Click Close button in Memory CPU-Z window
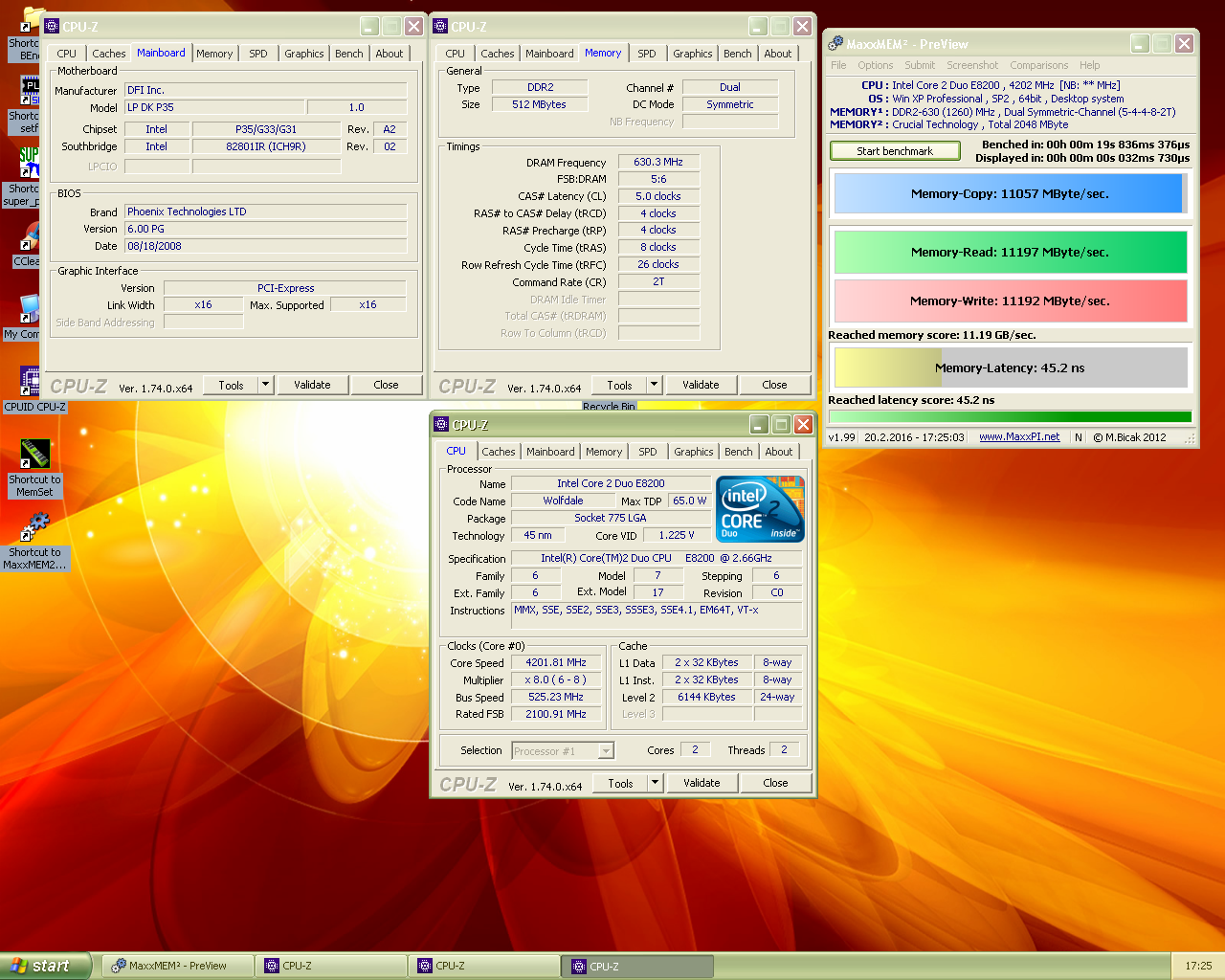Image resolution: width=1225 pixels, height=980 pixels. [x=774, y=385]
